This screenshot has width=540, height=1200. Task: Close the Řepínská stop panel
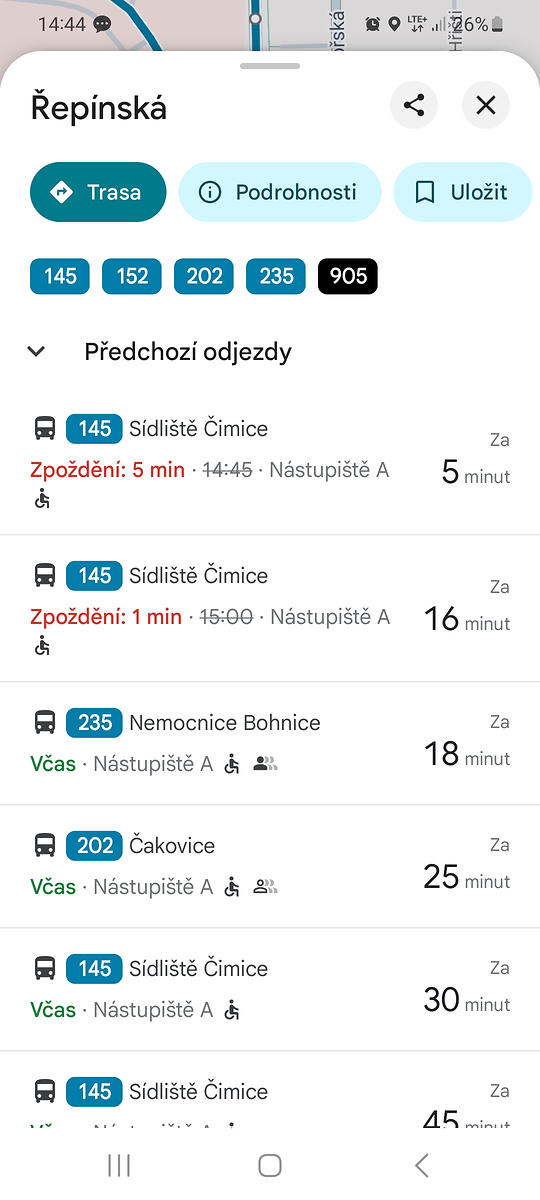tap(486, 105)
